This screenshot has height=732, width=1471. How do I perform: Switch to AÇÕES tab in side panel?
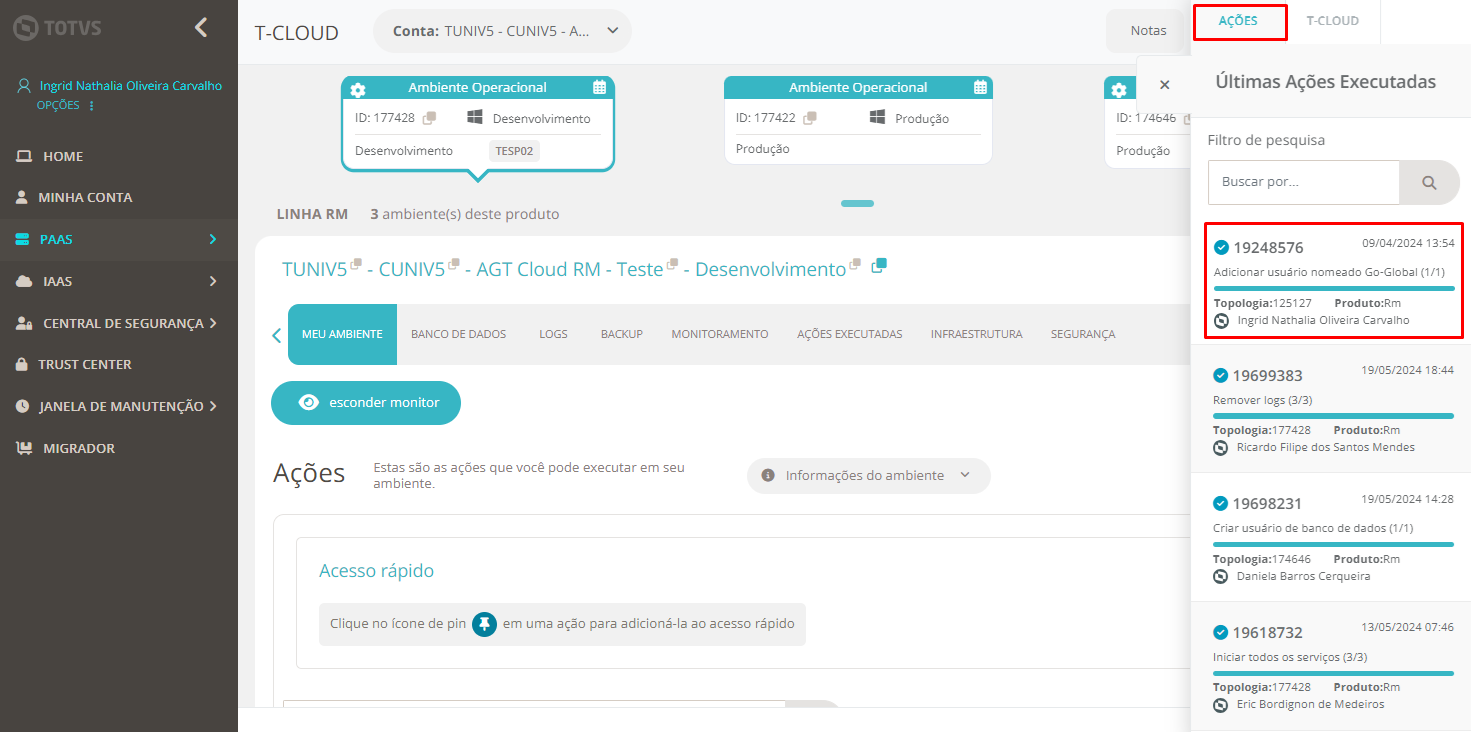tap(1238, 21)
